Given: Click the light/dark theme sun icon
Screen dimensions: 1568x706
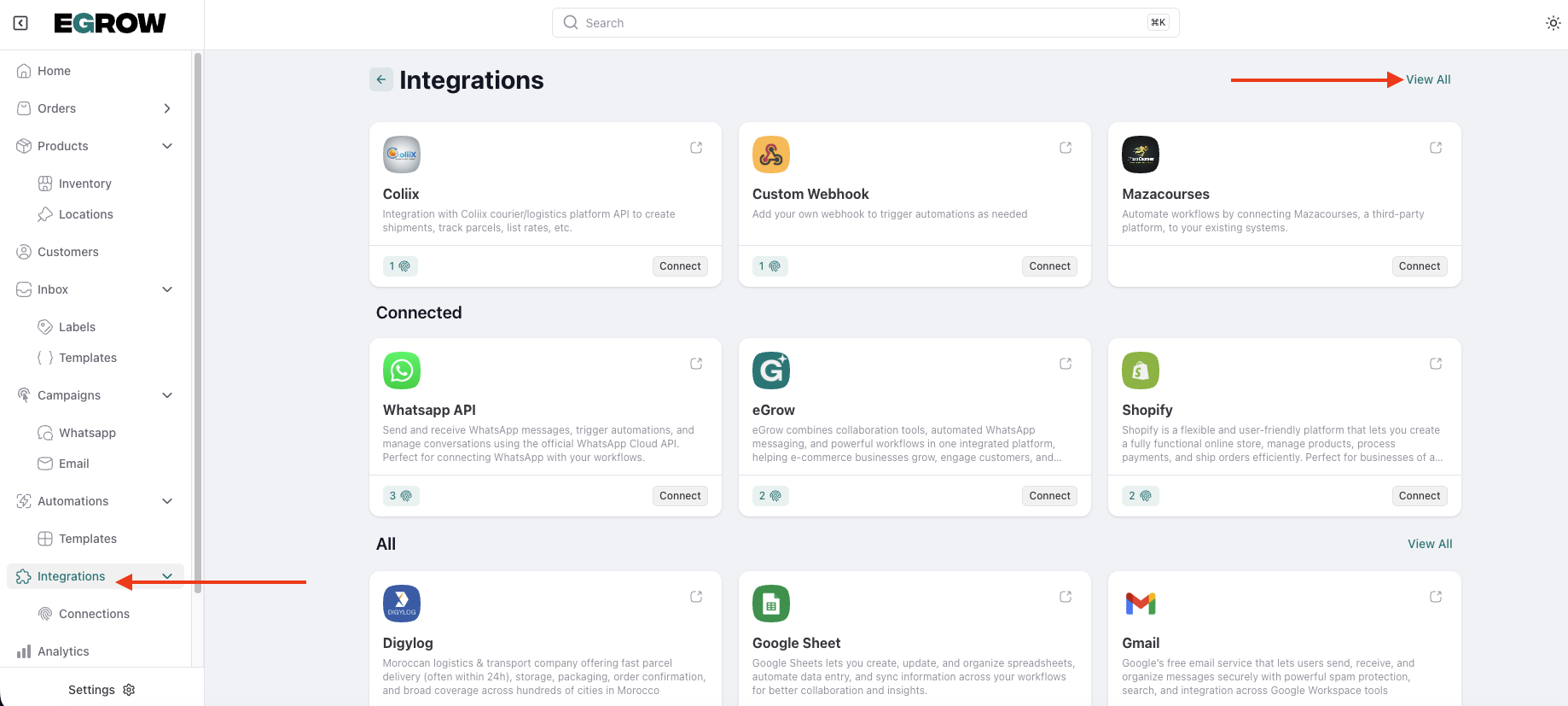Looking at the screenshot, I should coord(1553,23).
